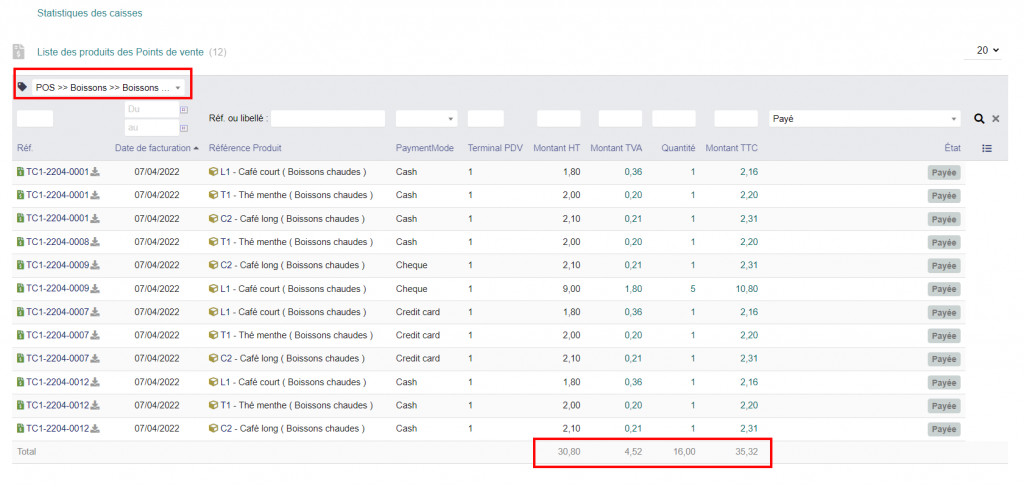Open invoice reference TC1-2204-0008
Screen dimensions: 1024x487
[x=58, y=242]
